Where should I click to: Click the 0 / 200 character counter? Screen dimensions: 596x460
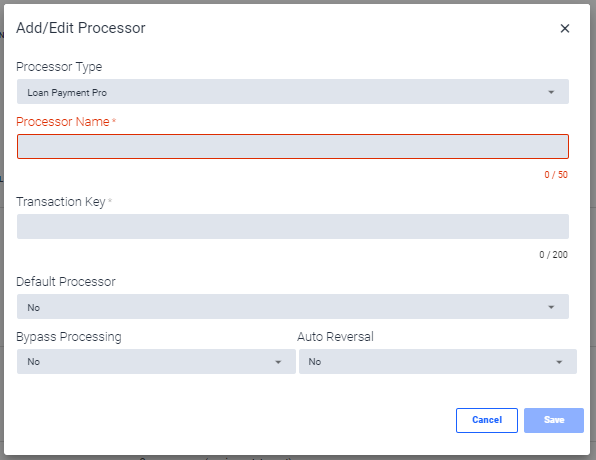tap(553, 255)
